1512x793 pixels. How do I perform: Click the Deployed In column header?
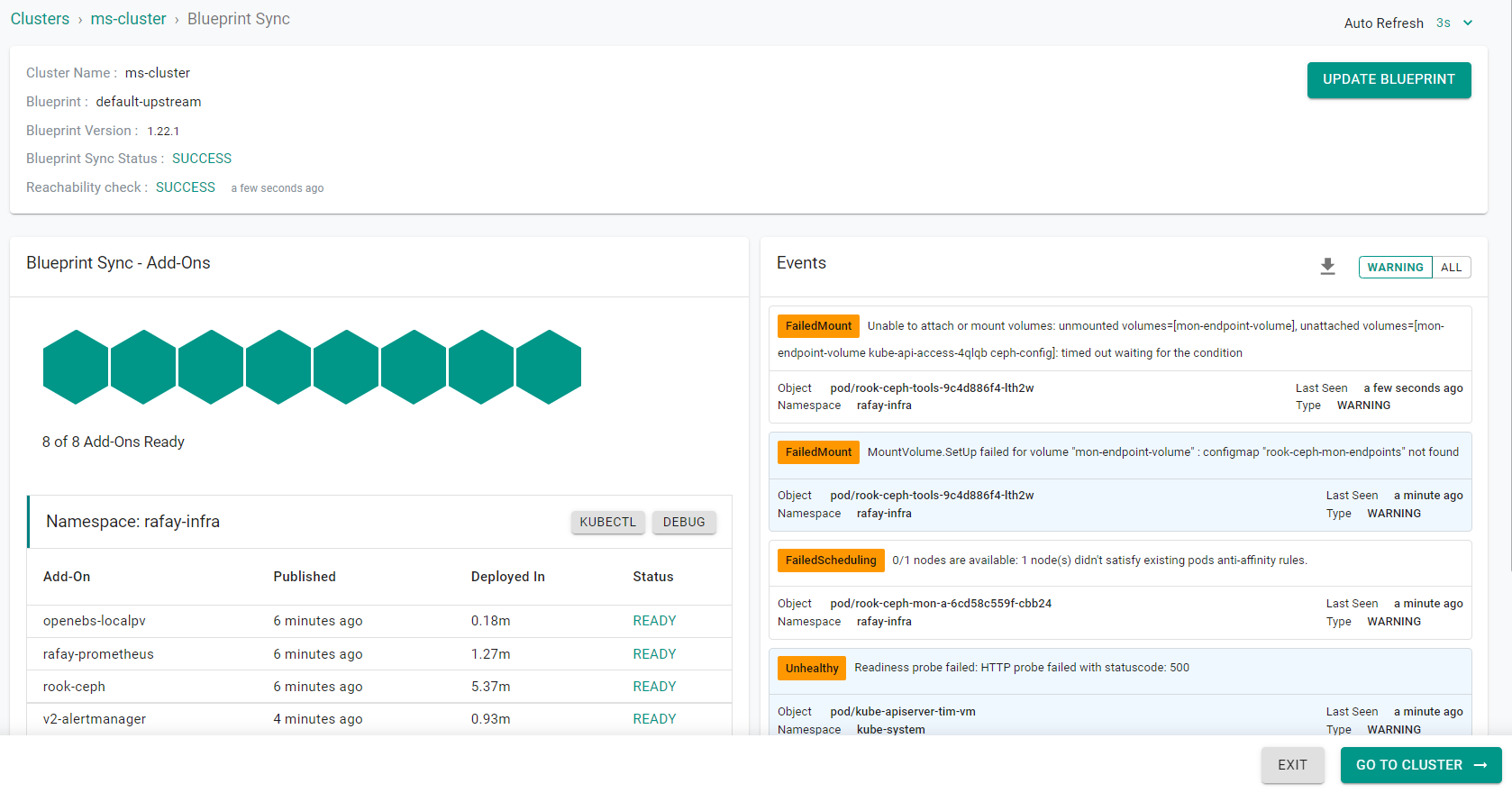pyautogui.click(x=508, y=577)
